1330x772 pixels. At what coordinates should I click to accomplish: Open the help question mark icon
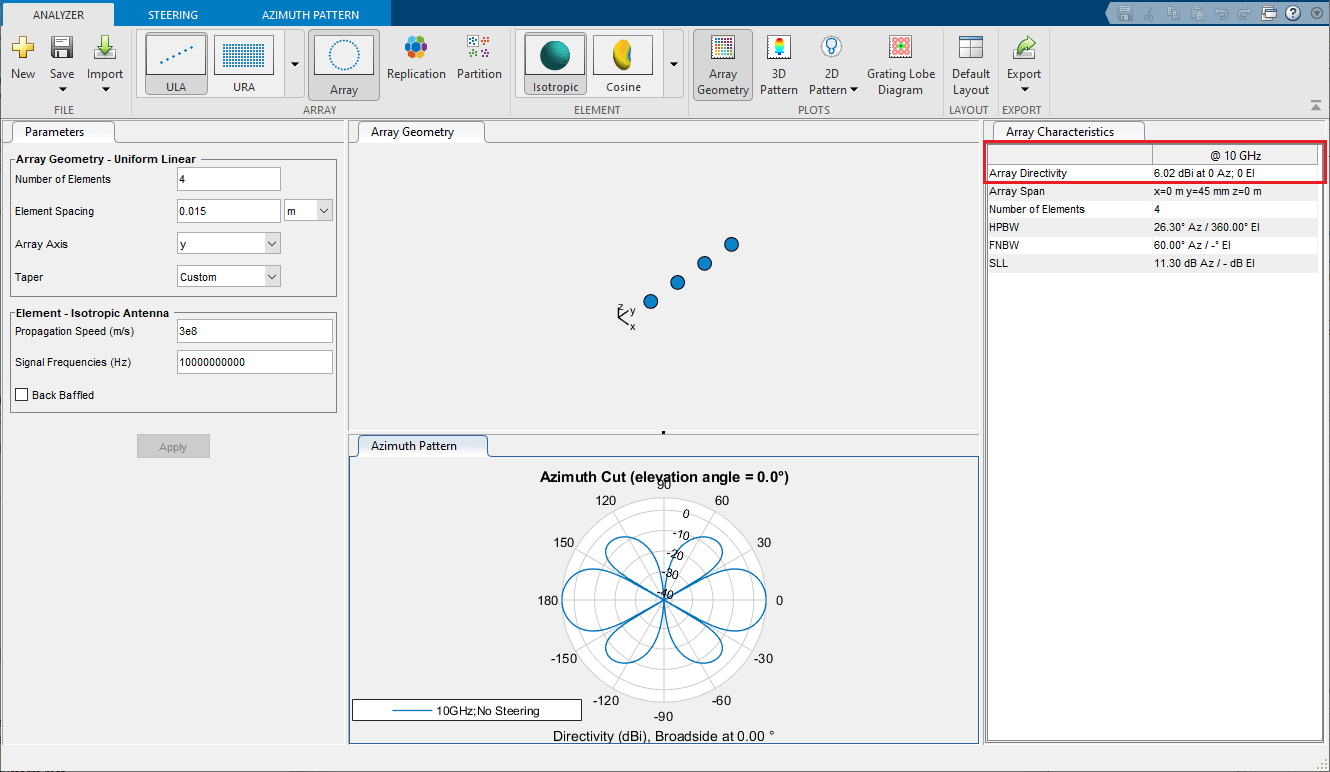(x=1292, y=13)
